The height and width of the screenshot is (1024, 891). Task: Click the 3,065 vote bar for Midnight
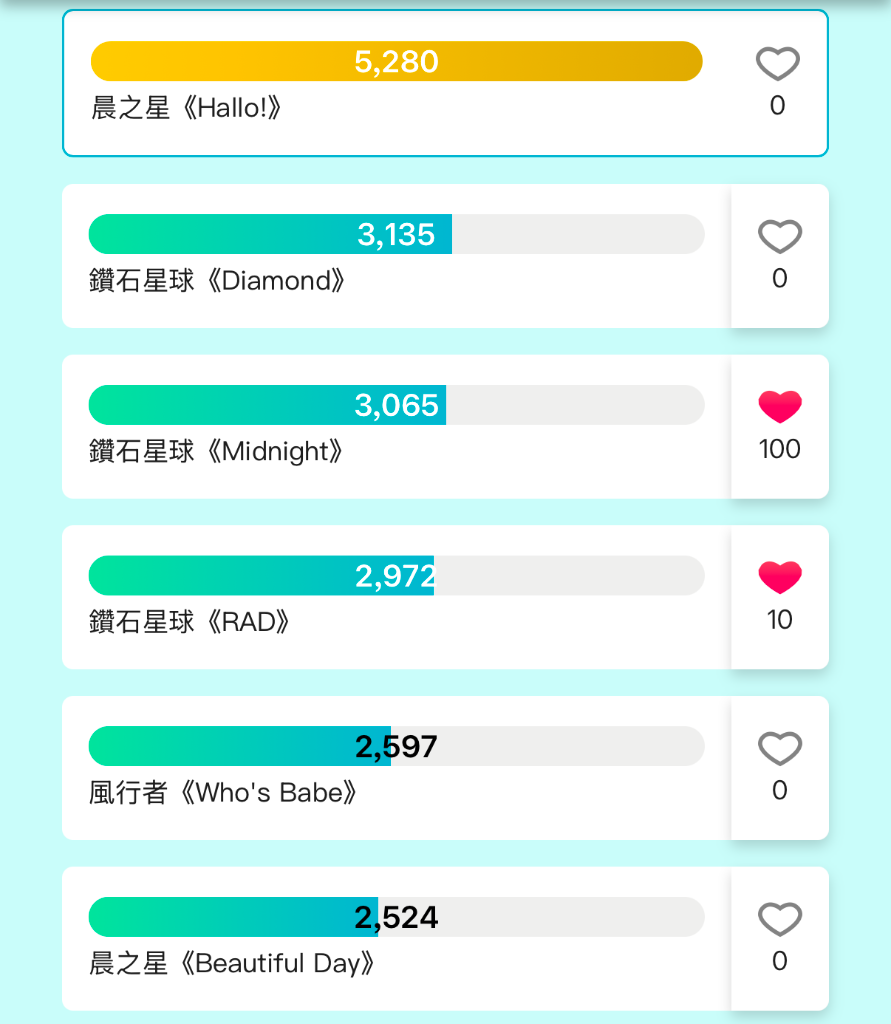click(x=397, y=405)
